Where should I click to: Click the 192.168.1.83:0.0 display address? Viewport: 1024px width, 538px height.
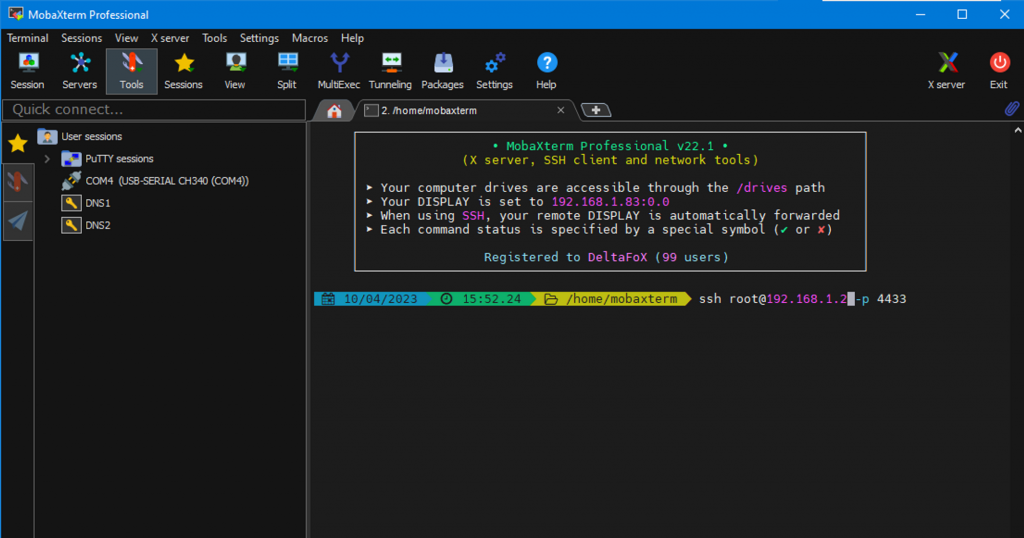point(610,202)
